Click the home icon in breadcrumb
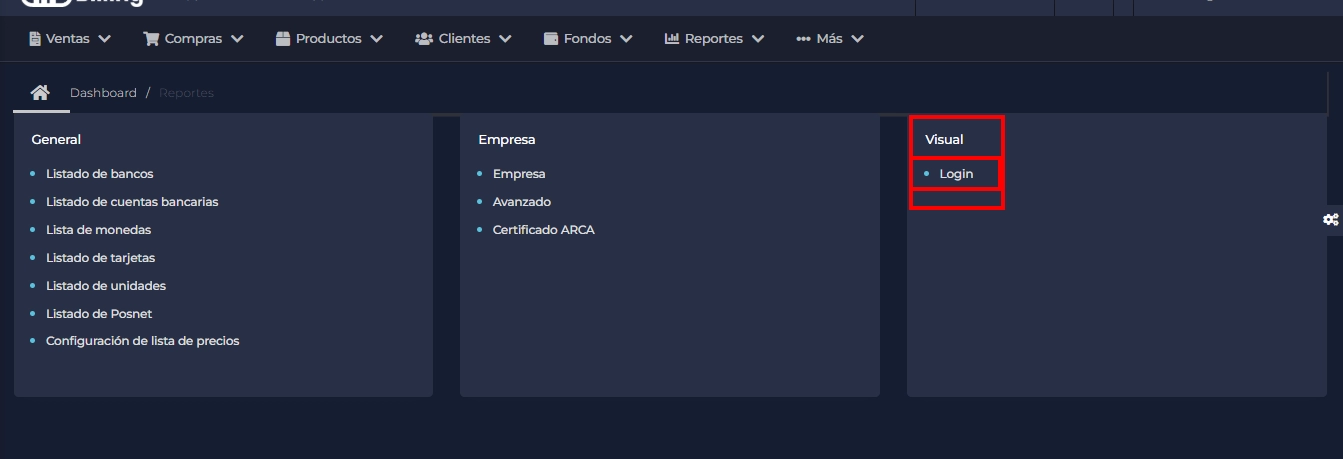Viewport: 1343px width, 459px height. (40, 92)
